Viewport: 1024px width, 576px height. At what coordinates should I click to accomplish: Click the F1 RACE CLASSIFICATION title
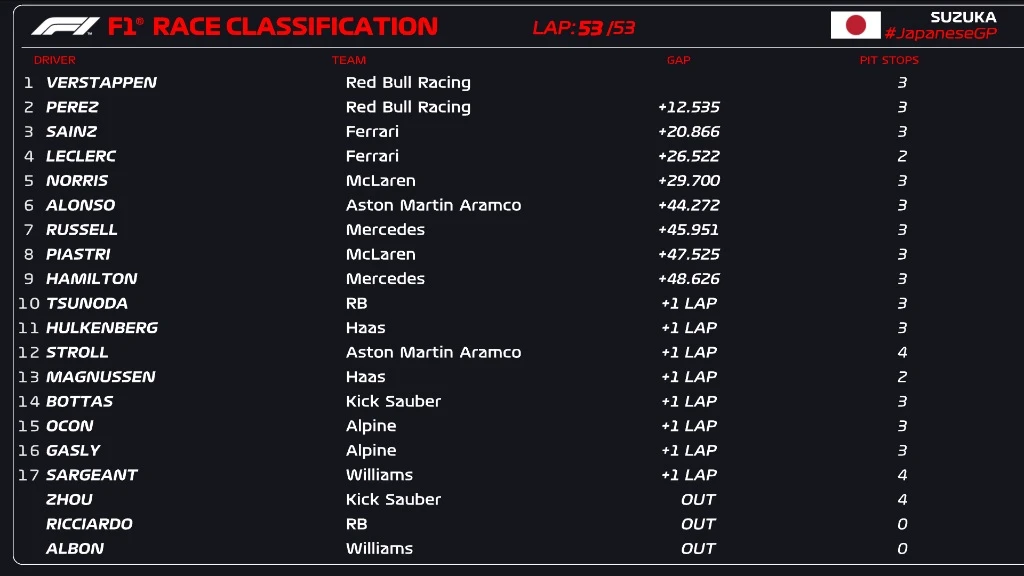click(272, 27)
